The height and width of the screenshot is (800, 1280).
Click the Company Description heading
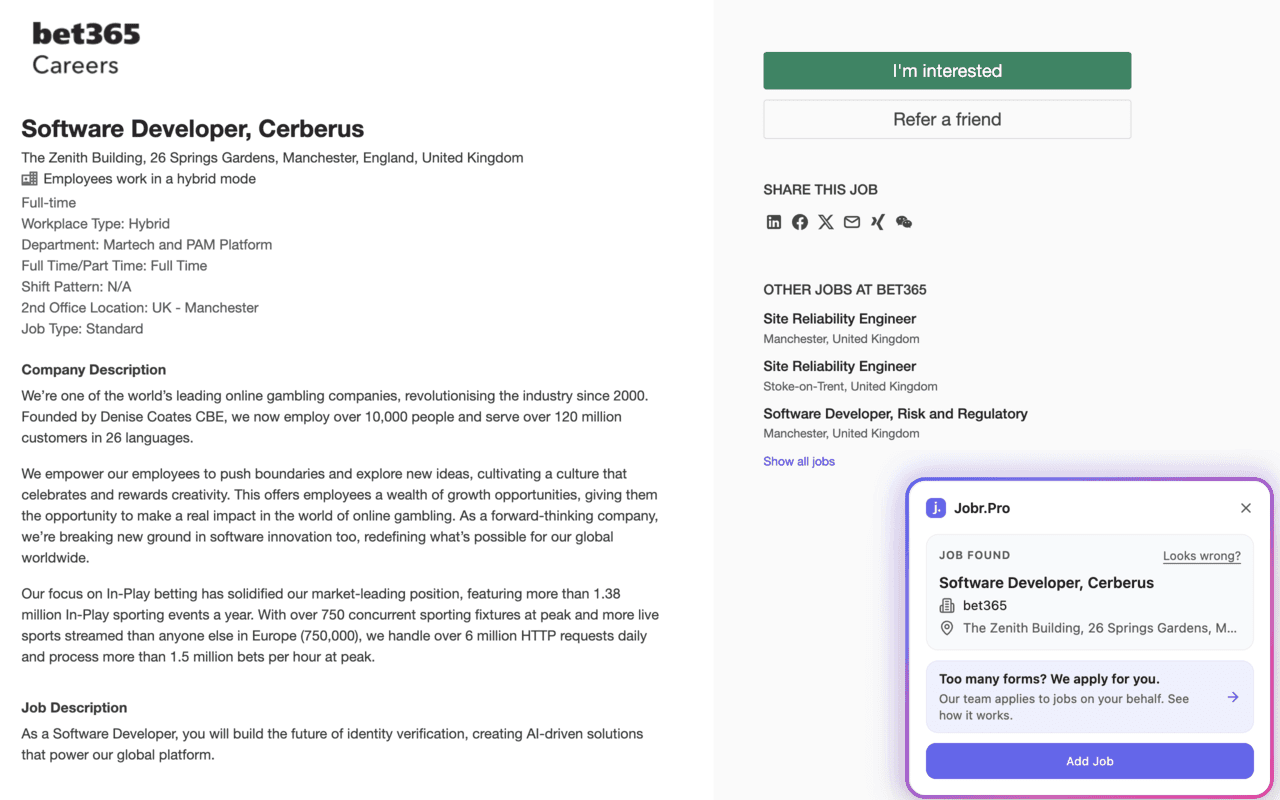[x=94, y=370]
